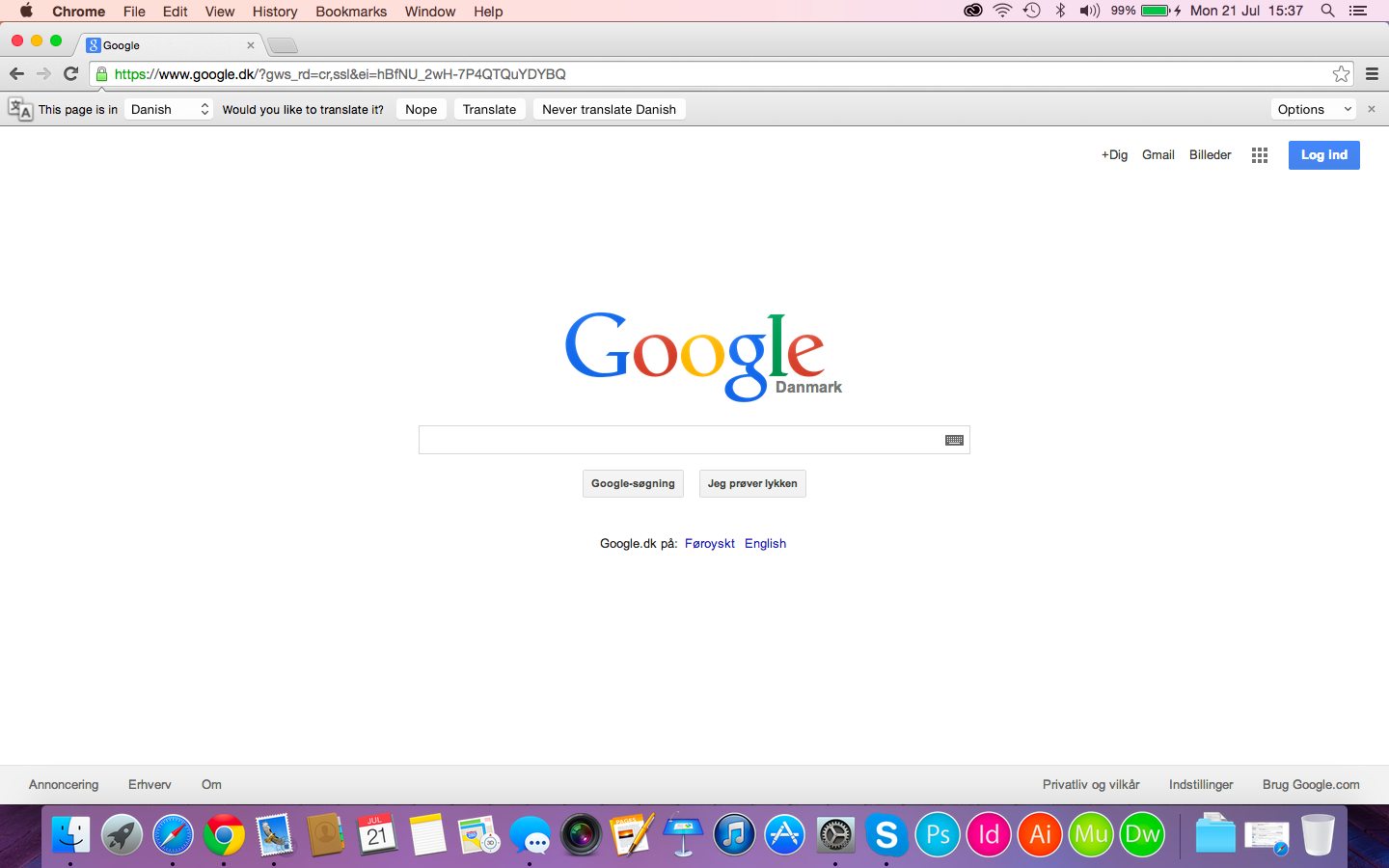Open System Preferences in the dock
This screenshot has height=868, width=1389.
point(835,835)
